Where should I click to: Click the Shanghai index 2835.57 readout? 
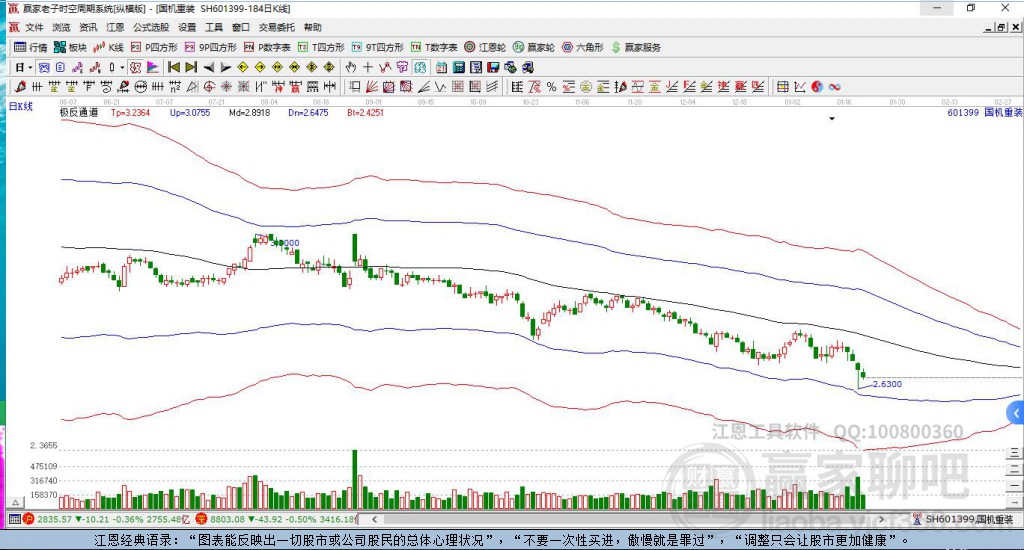pyautogui.click(x=54, y=519)
